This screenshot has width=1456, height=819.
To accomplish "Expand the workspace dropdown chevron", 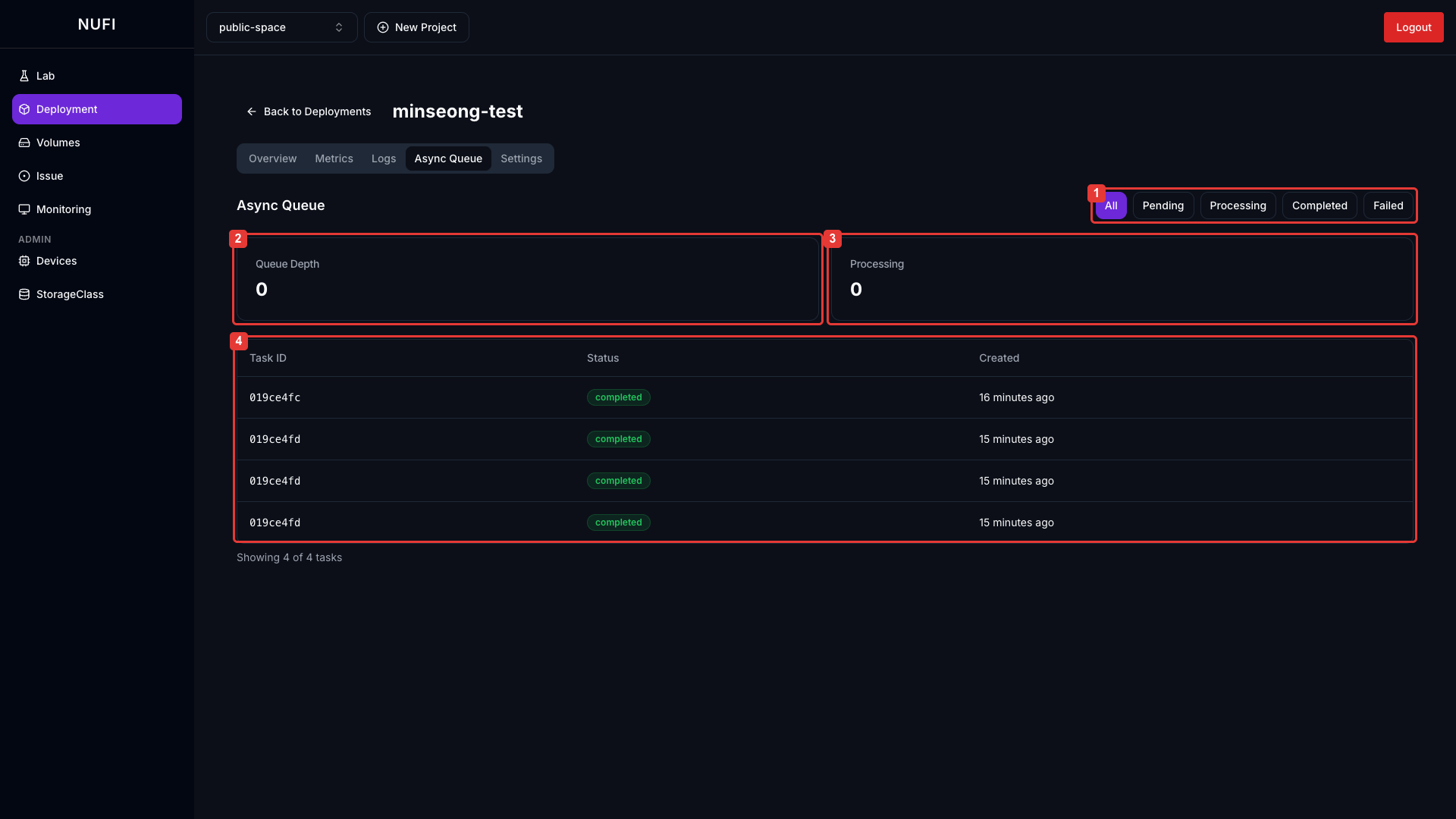I will tap(339, 27).
